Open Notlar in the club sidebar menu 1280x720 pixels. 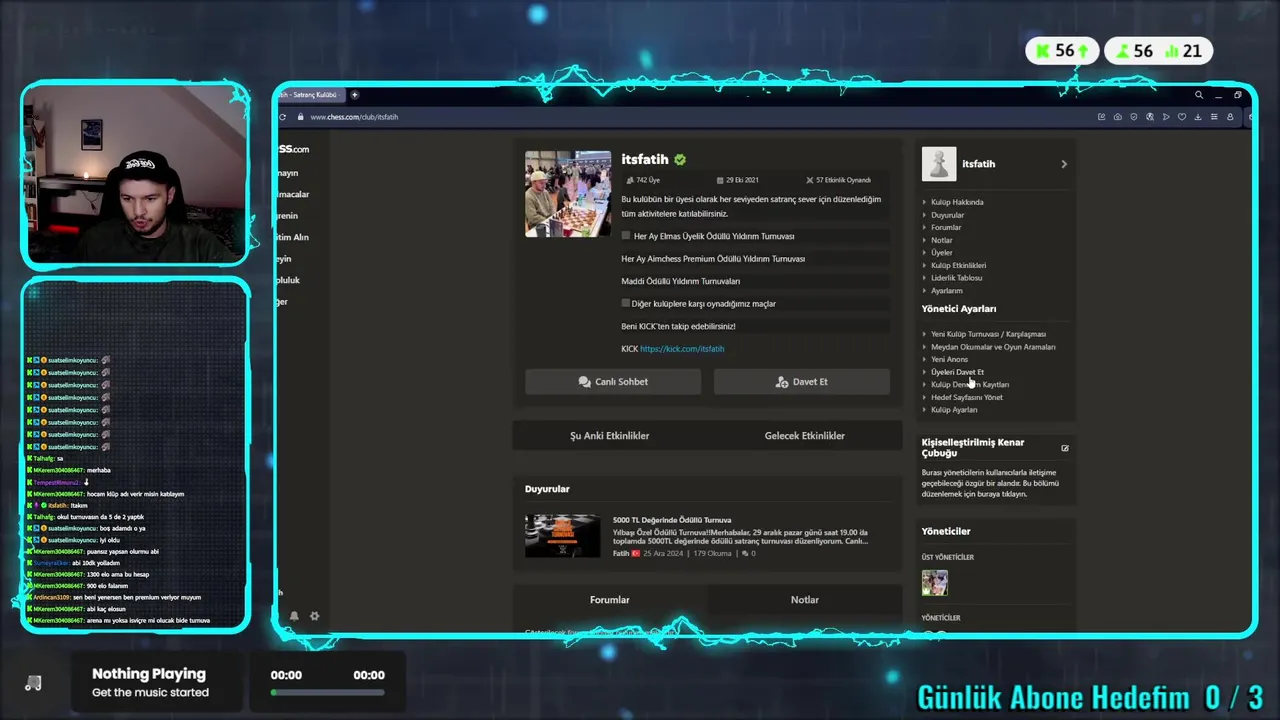[942, 240]
